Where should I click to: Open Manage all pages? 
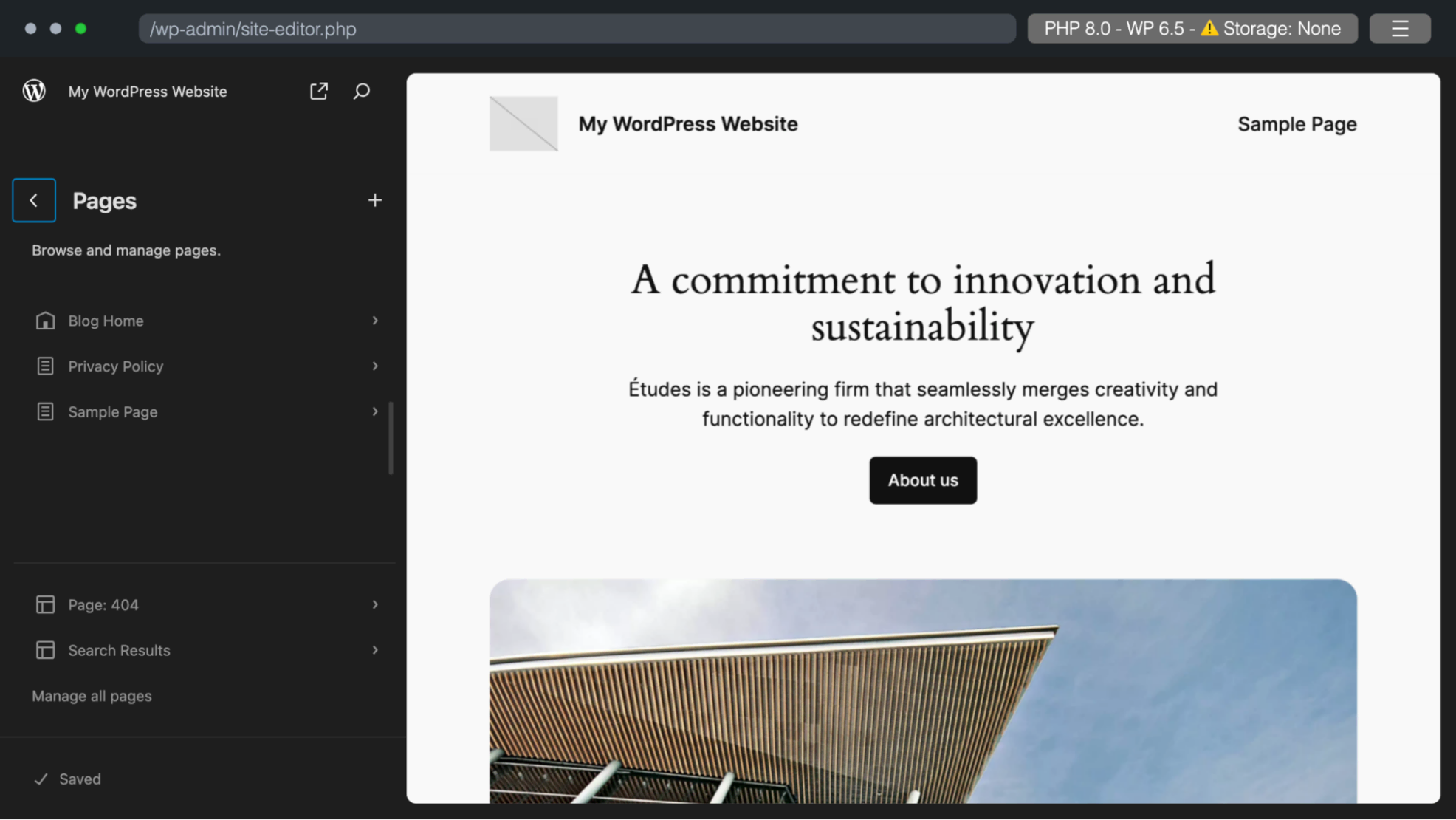pos(92,695)
